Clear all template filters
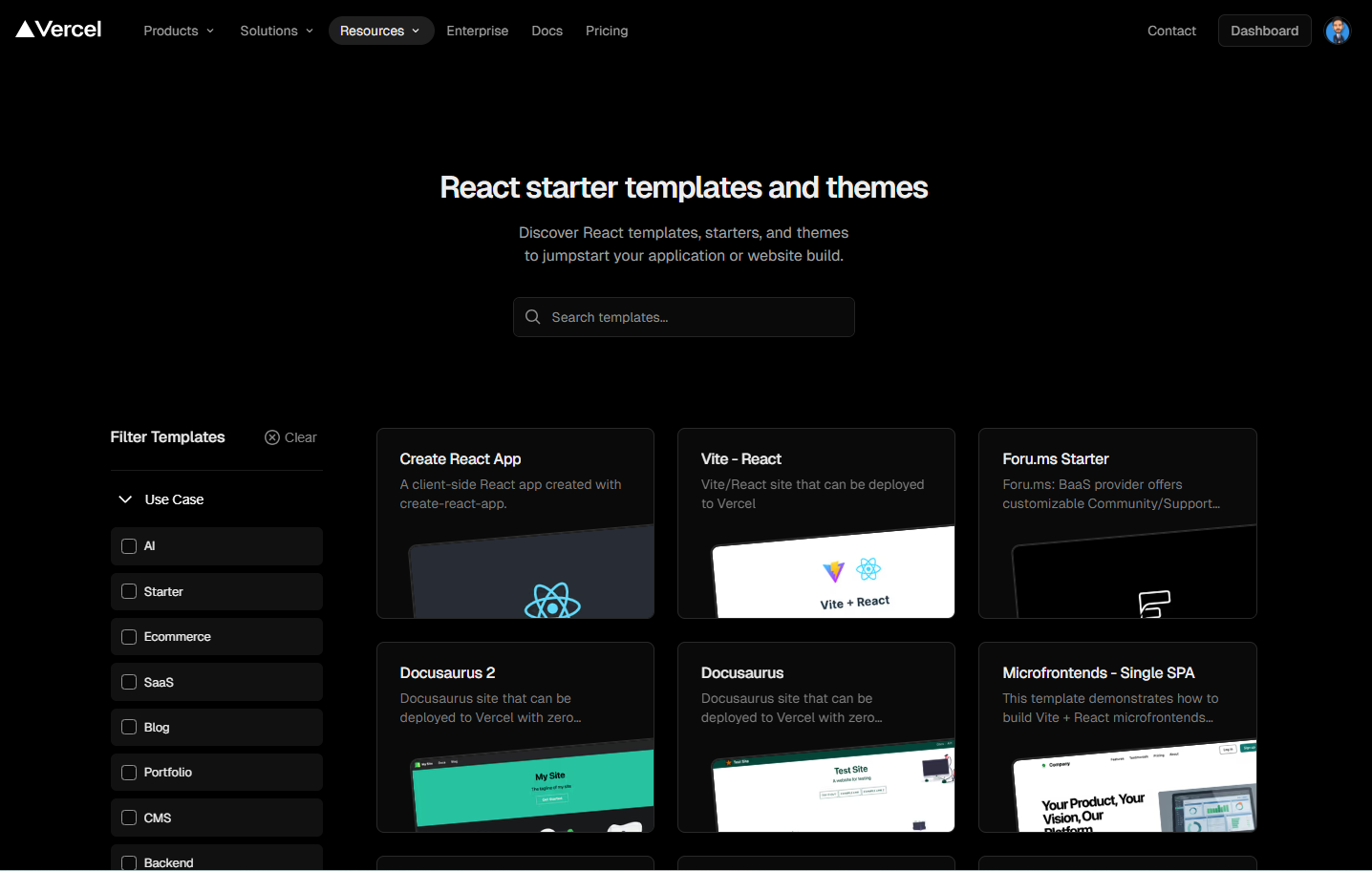Viewport: 1372px width, 871px height. pyautogui.click(x=290, y=437)
